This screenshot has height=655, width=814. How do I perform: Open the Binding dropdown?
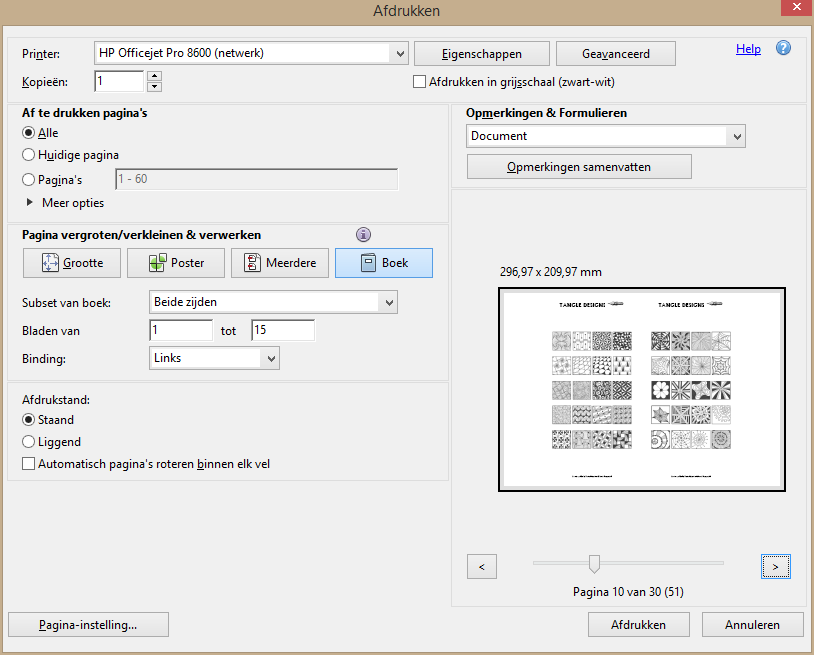click(x=271, y=358)
